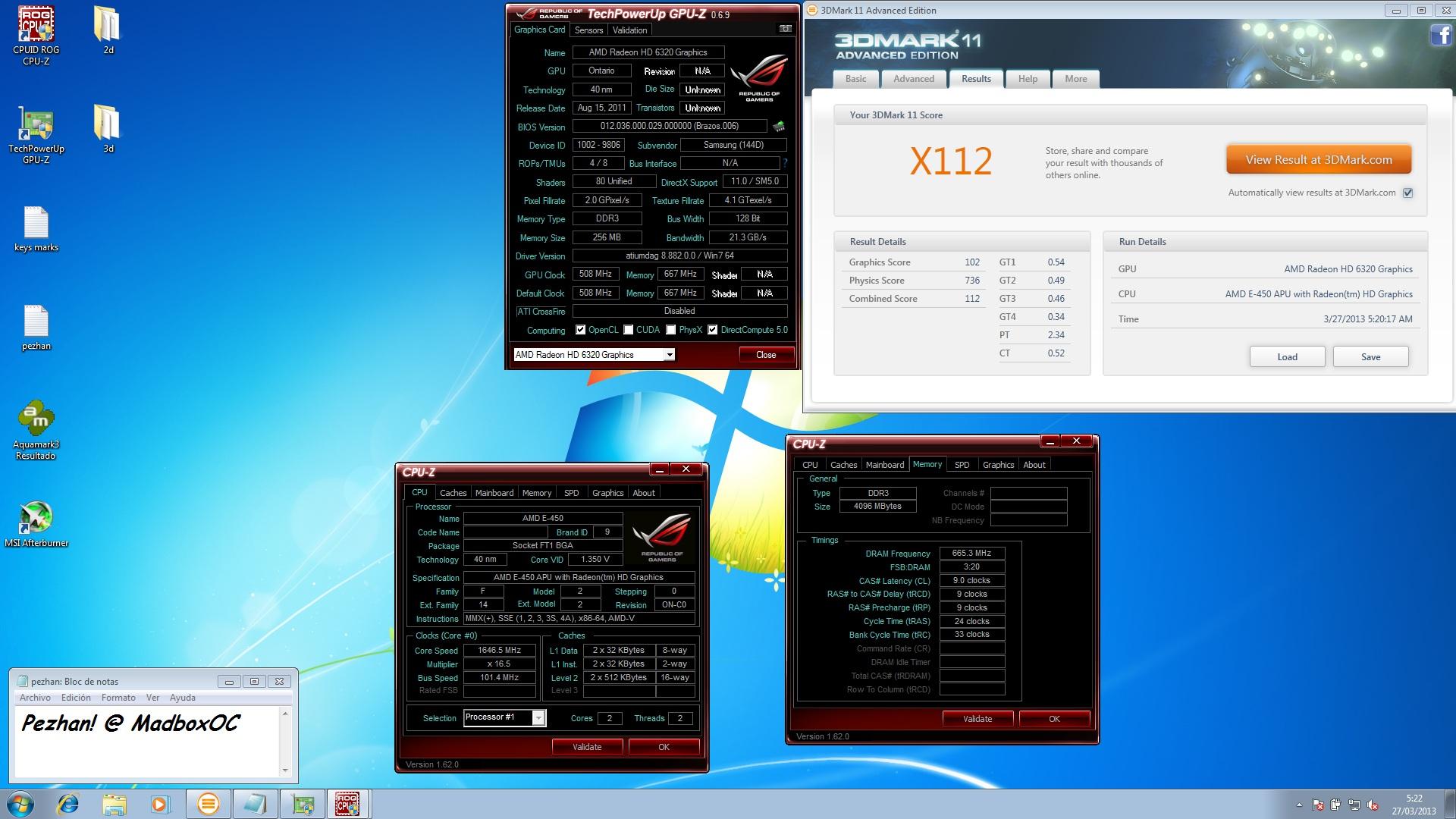Open CPUID ROG CPU-Z desktop shortcut
Viewport: 1456px width, 819px height.
(36, 35)
